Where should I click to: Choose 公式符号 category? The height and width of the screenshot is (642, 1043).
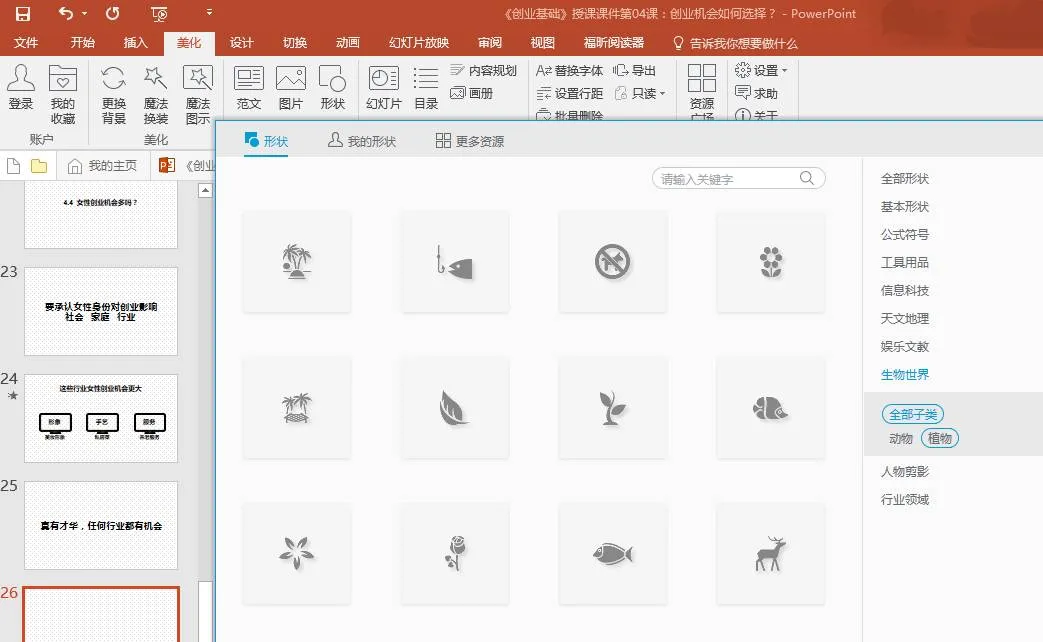click(905, 235)
